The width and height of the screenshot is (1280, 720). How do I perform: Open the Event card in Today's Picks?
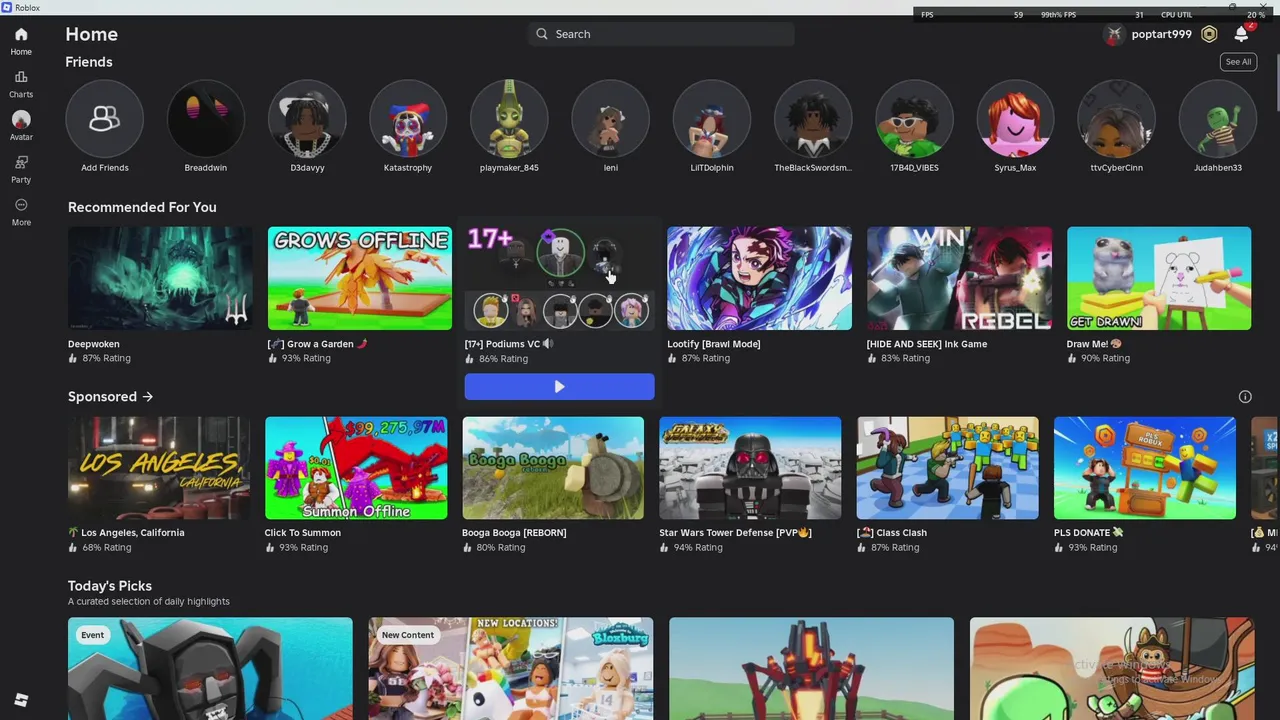tap(210, 668)
